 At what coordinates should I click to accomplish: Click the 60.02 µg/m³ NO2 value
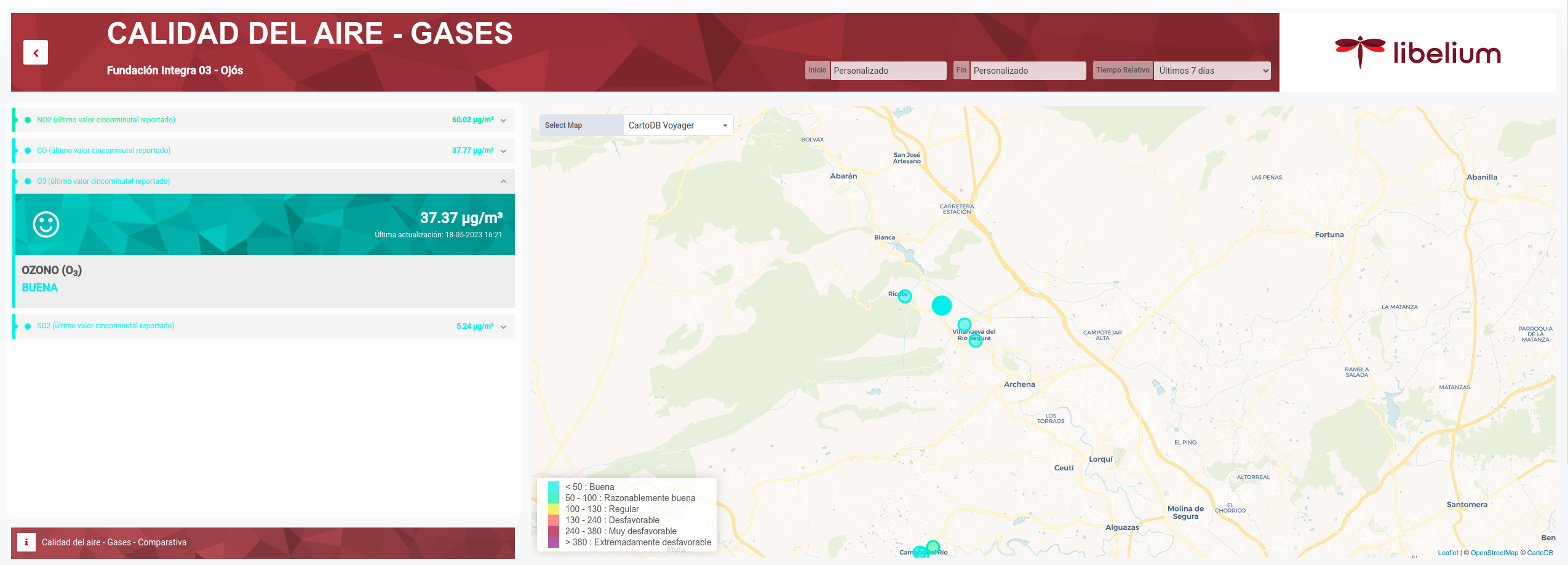pyautogui.click(x=472, y=120)
